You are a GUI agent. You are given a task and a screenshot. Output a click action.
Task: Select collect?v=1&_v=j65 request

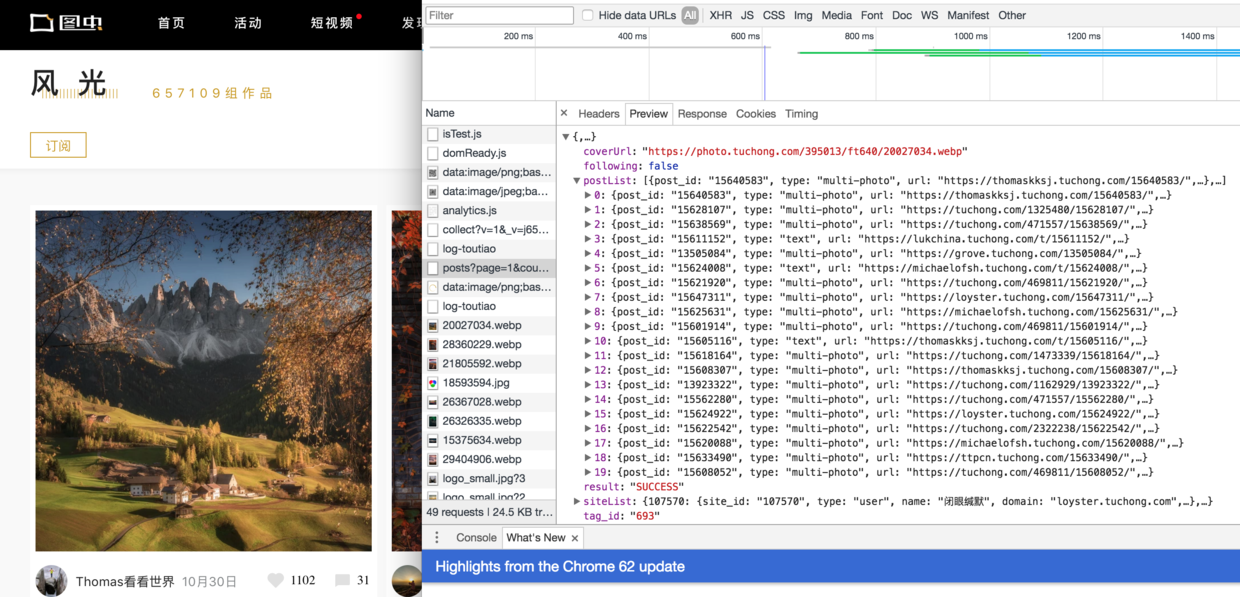pos(489,230)
